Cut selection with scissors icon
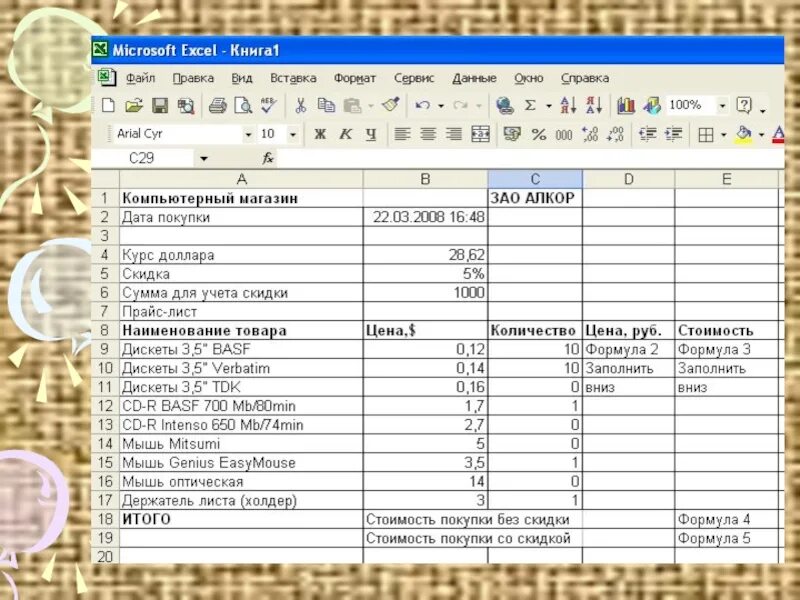 pos(301,106)
